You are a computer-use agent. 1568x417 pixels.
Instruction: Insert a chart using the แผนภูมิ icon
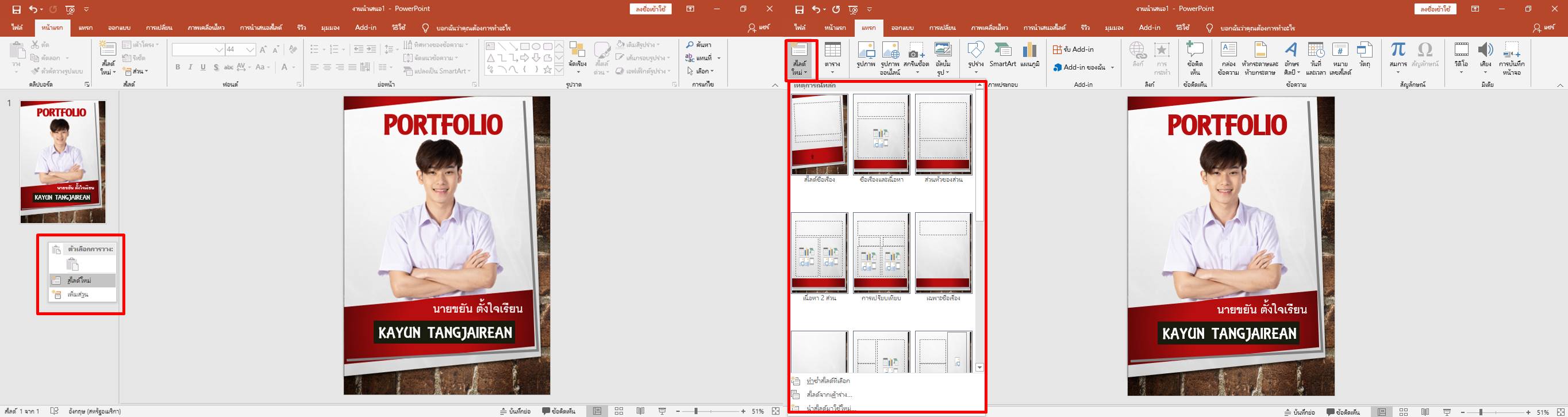1030,56
